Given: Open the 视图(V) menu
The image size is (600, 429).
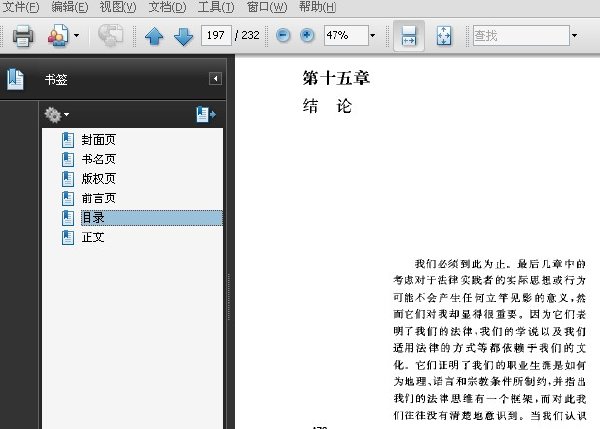Looking at the screenshot, I should [x=117, y=7].
